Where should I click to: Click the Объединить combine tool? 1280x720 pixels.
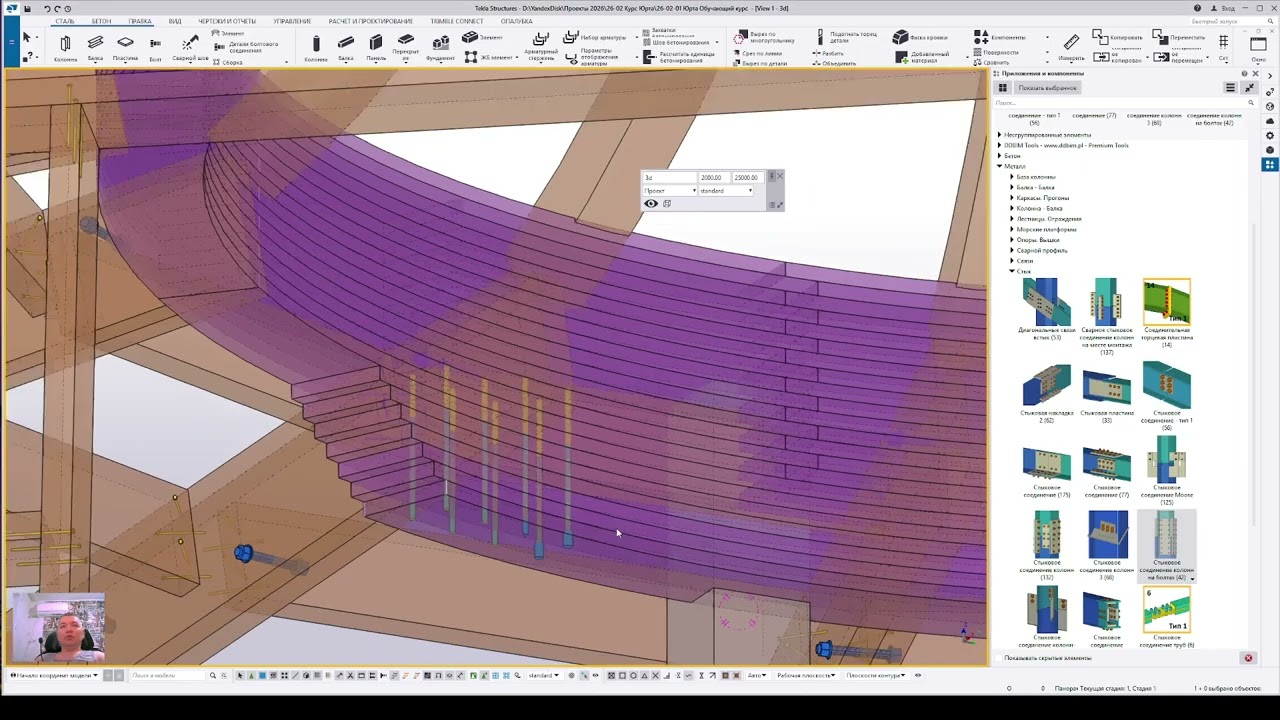coord(834,63)
